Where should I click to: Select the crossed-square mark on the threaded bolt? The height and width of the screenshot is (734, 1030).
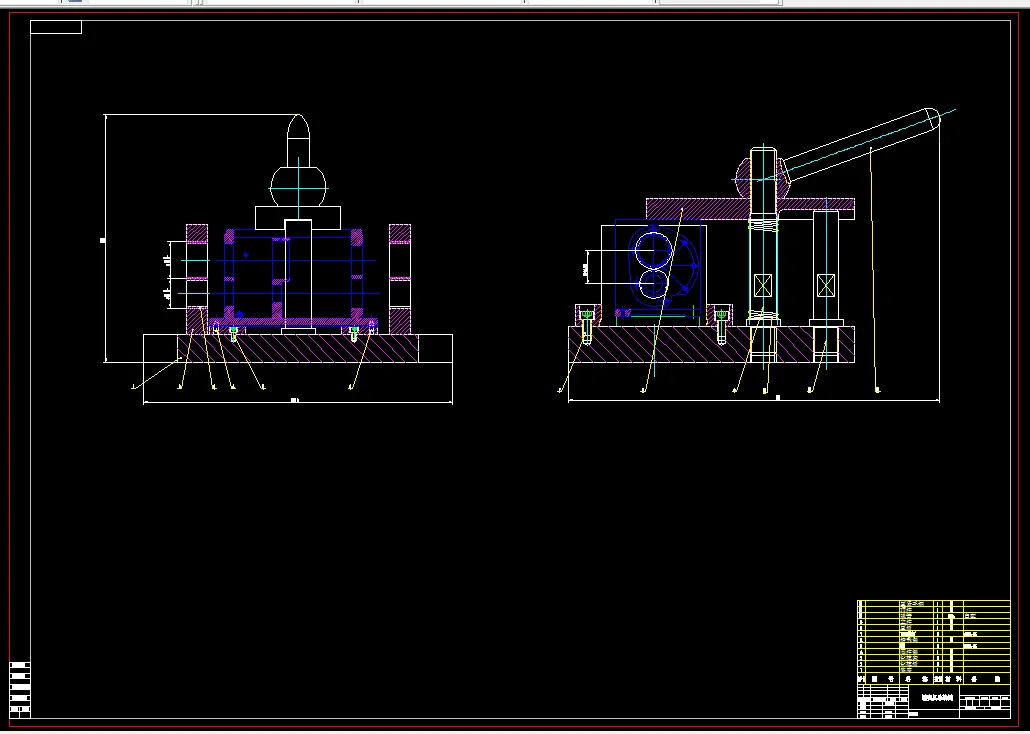[763, 285]
